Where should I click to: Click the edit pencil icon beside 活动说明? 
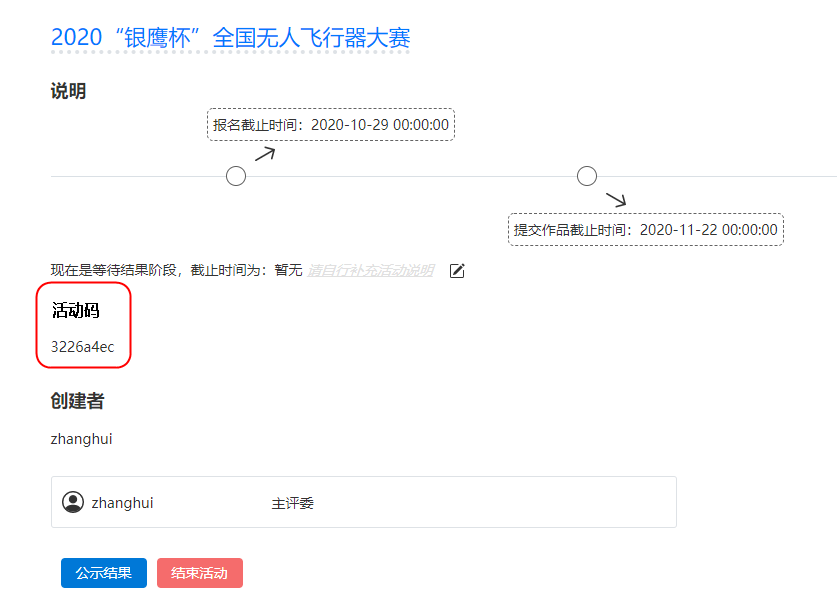pos(457,271)
